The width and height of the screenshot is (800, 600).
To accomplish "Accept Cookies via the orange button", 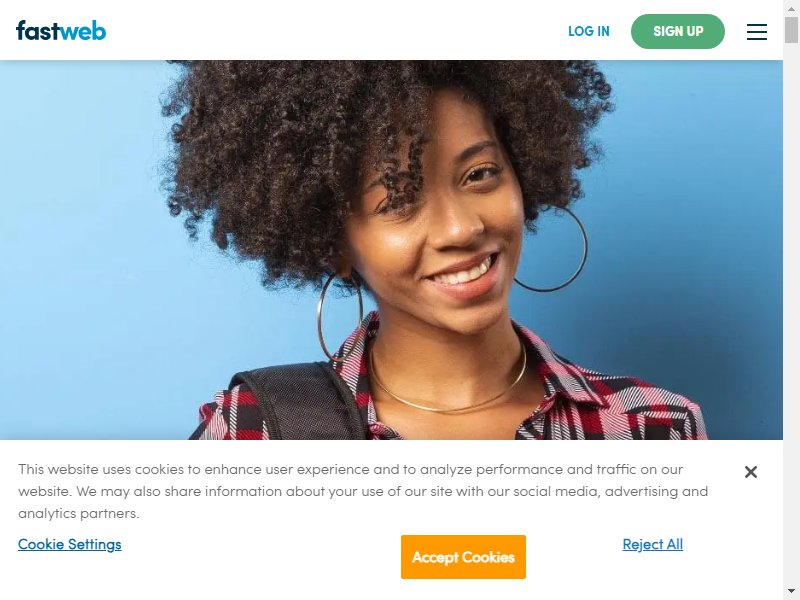I will (463, 557).
